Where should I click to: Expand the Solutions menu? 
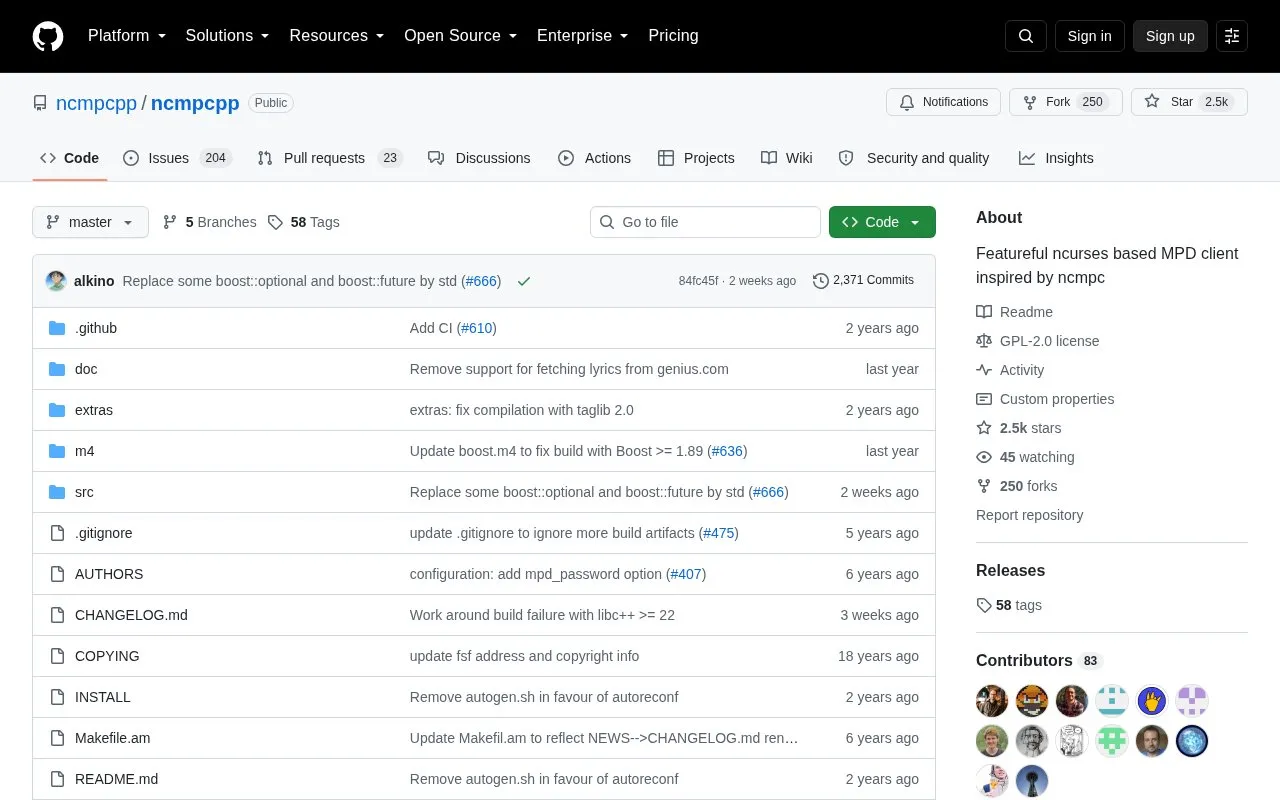pyautogui.click(x=228, y=36)
